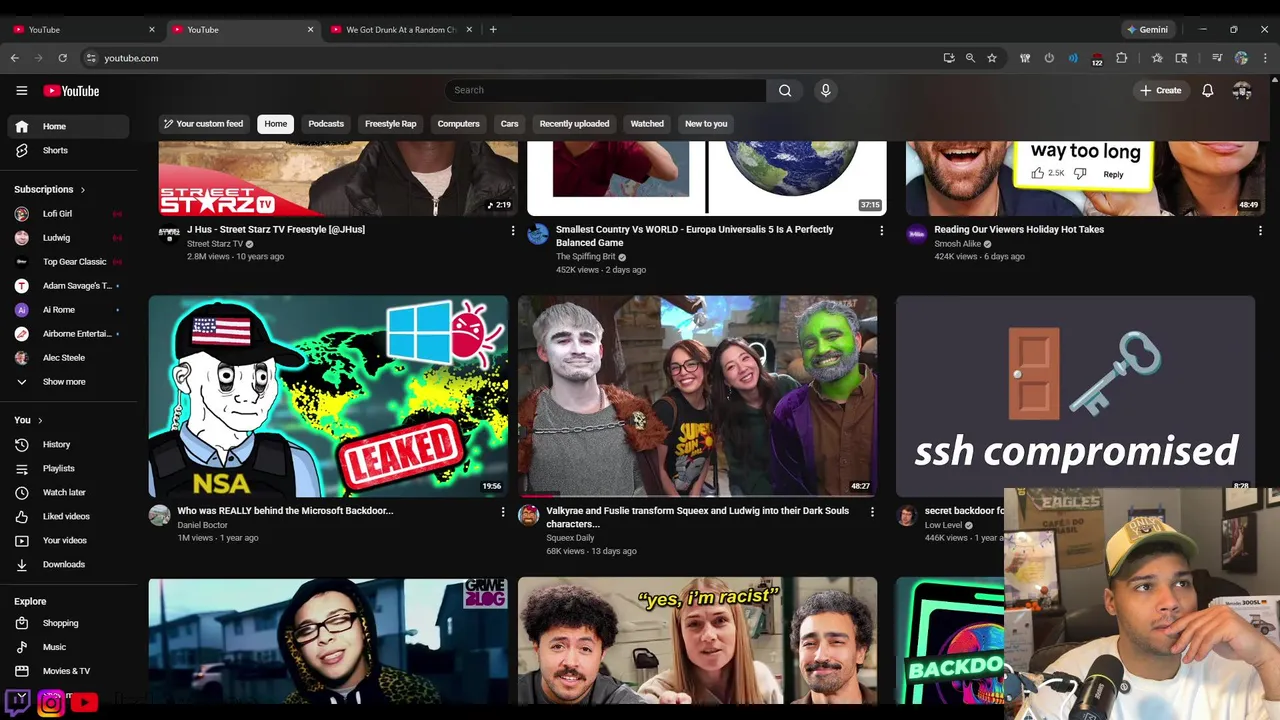Open options menu for Reading Our Viewers Holiday video
Screen dimensions: 1280x720
pos(1260,230)
